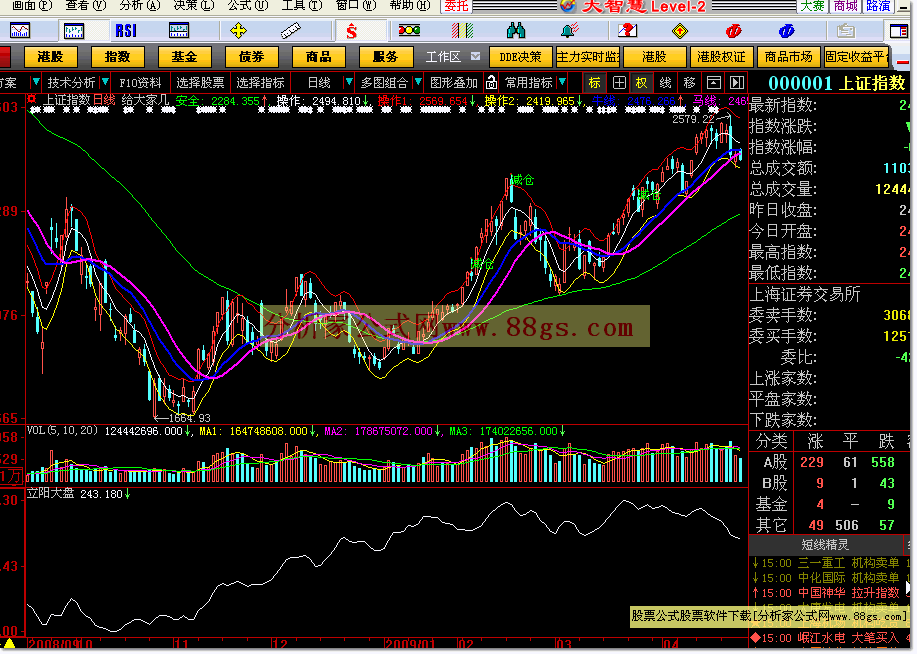Click the 委托 trading button
This screenshot has width=917, height=654.
[x=456, y=6]
